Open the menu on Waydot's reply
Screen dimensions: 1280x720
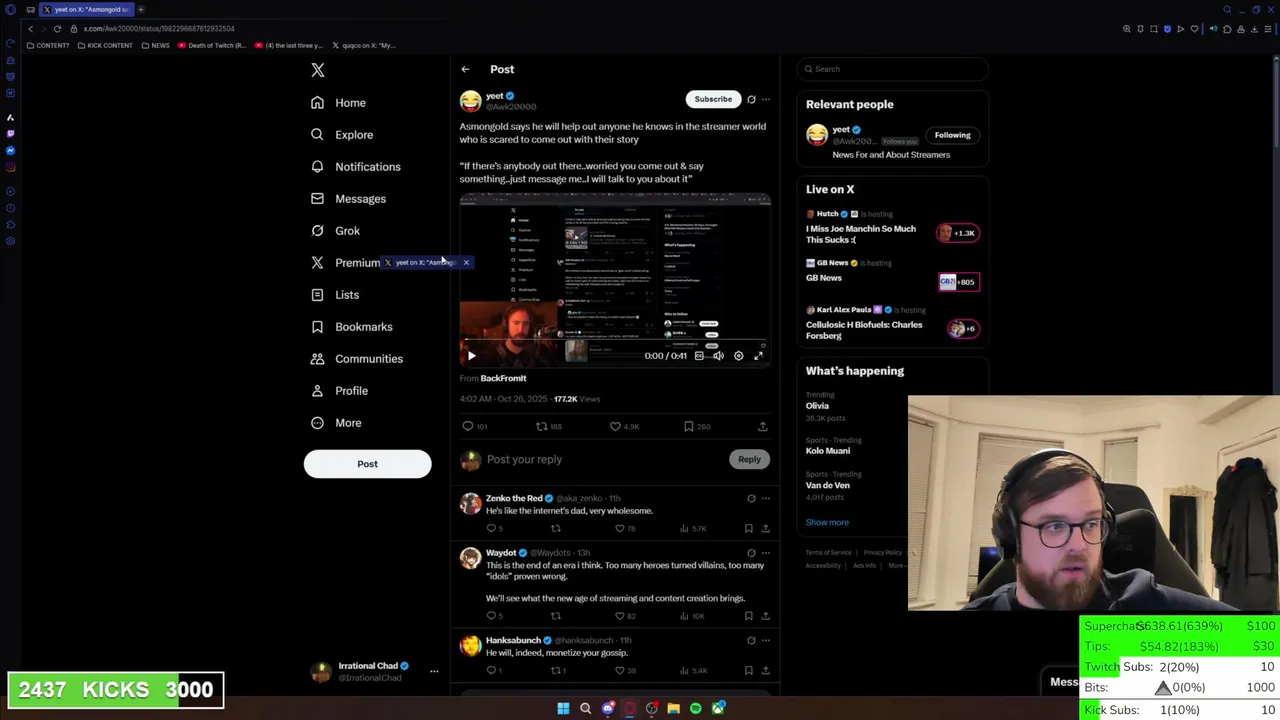(x=766, y=553)
